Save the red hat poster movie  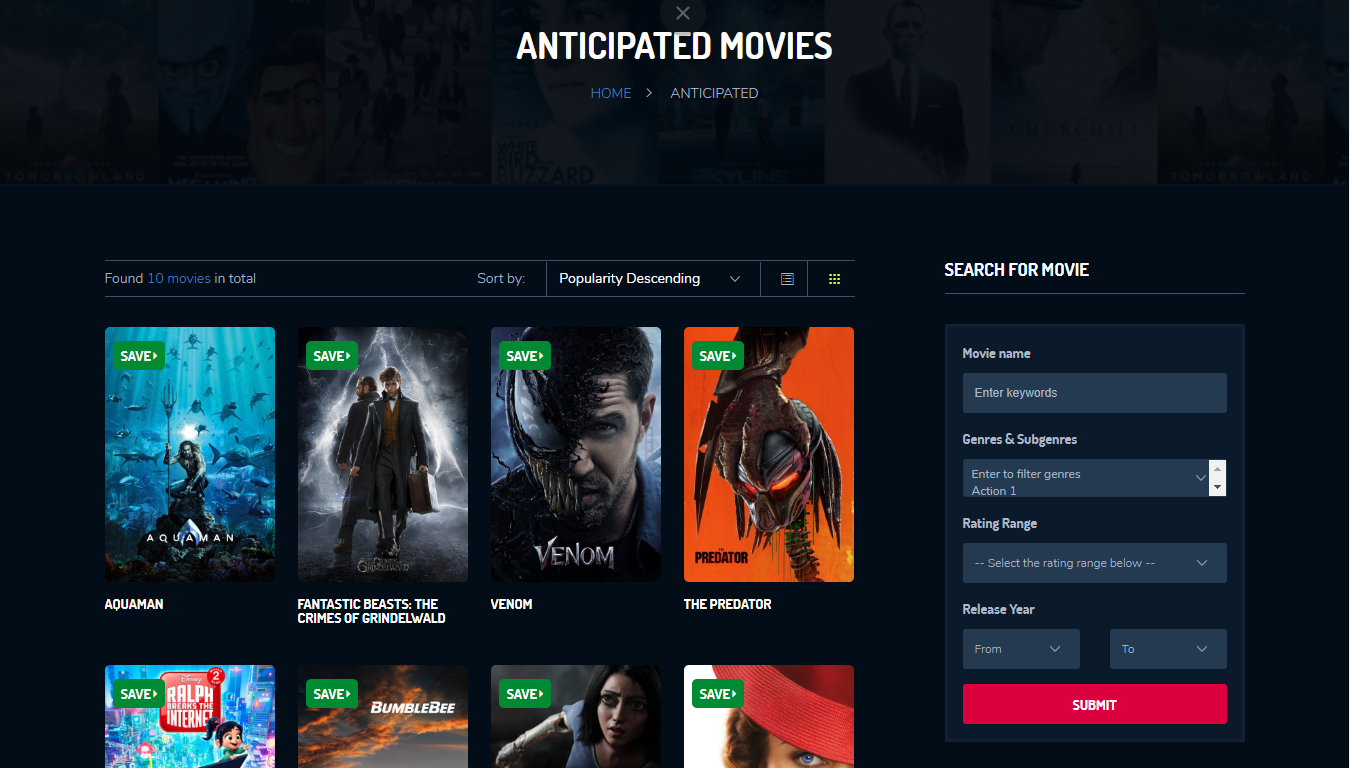(717, 694)
